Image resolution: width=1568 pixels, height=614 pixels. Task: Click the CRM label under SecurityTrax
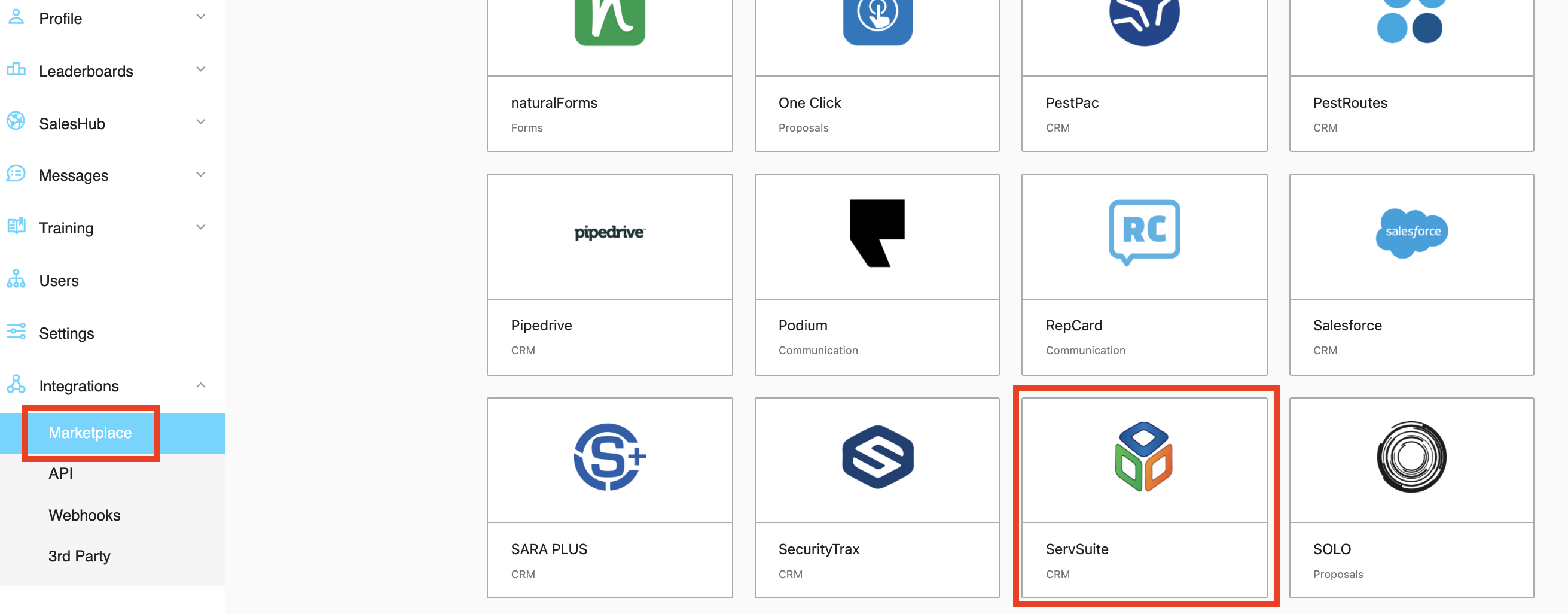pyautogui.click(x=790, y=575)
